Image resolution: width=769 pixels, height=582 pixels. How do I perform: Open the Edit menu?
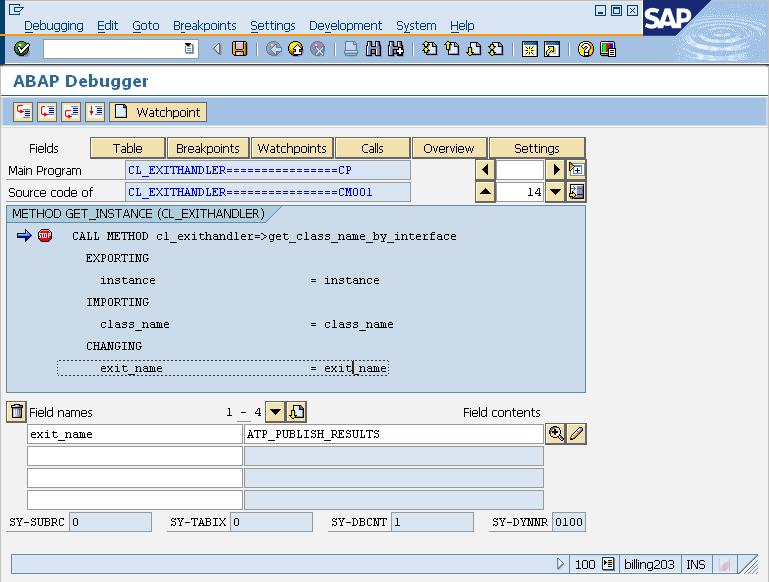click(107, 25)
